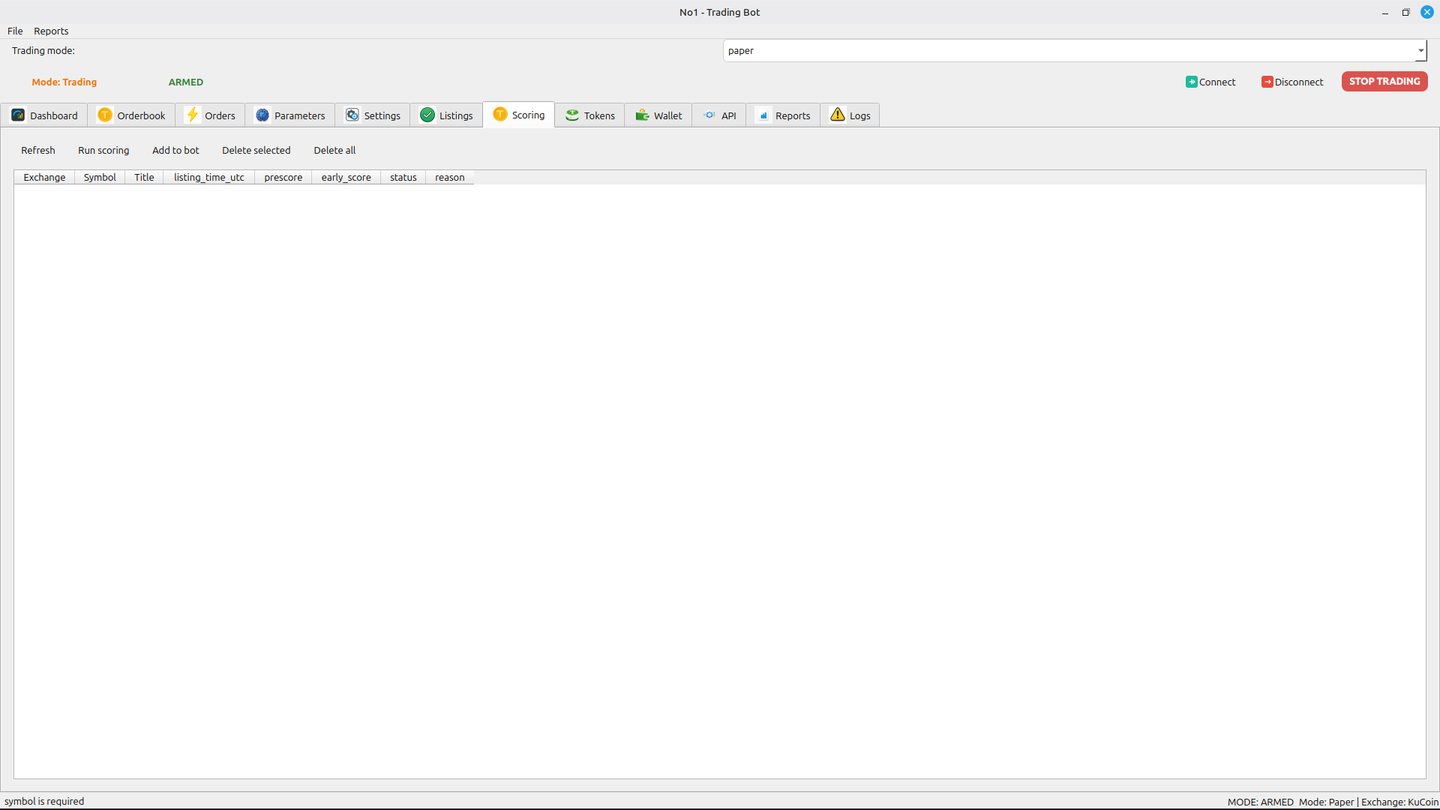Click Delete selected
The height and width of the screenshot is (810, 1440).
click(256, 150)
